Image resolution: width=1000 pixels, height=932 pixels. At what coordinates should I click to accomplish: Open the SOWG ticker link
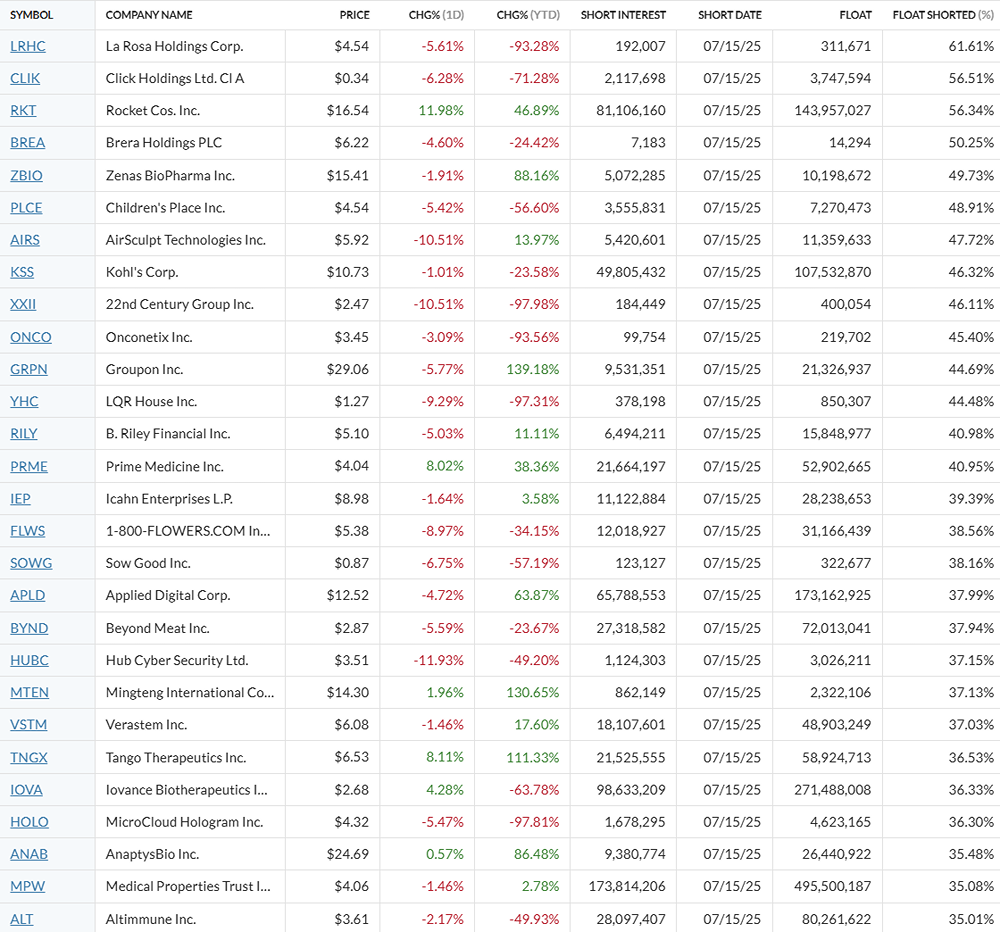coord(31,563)
